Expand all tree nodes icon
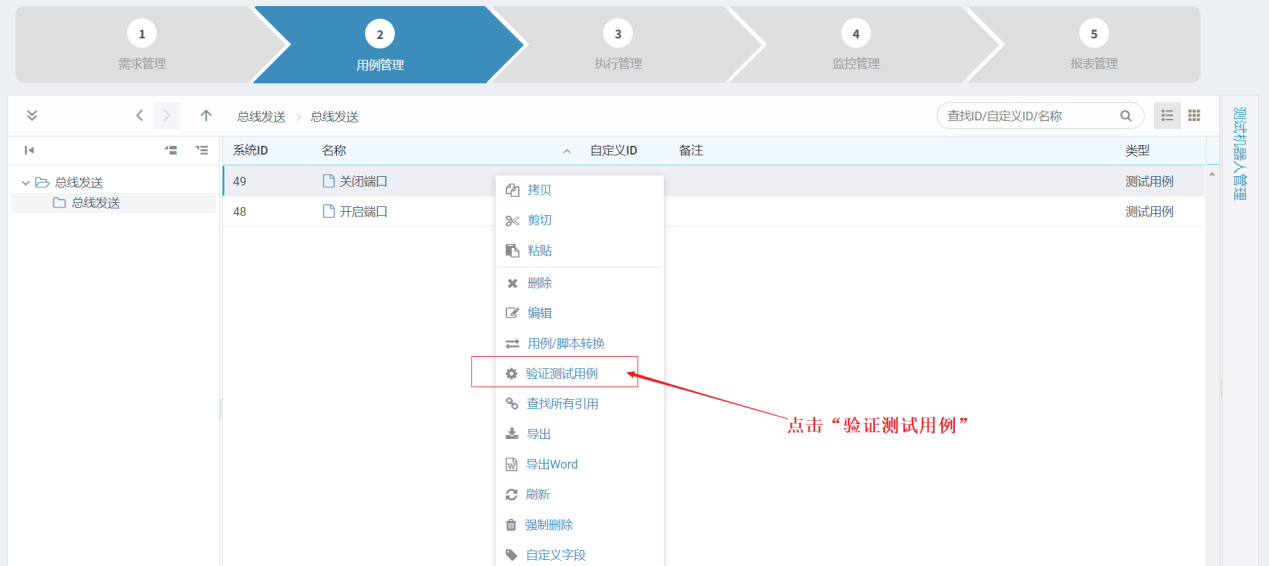Image resolution: width=1269 pixels, height=566 pixels. [x=202, y=150]
